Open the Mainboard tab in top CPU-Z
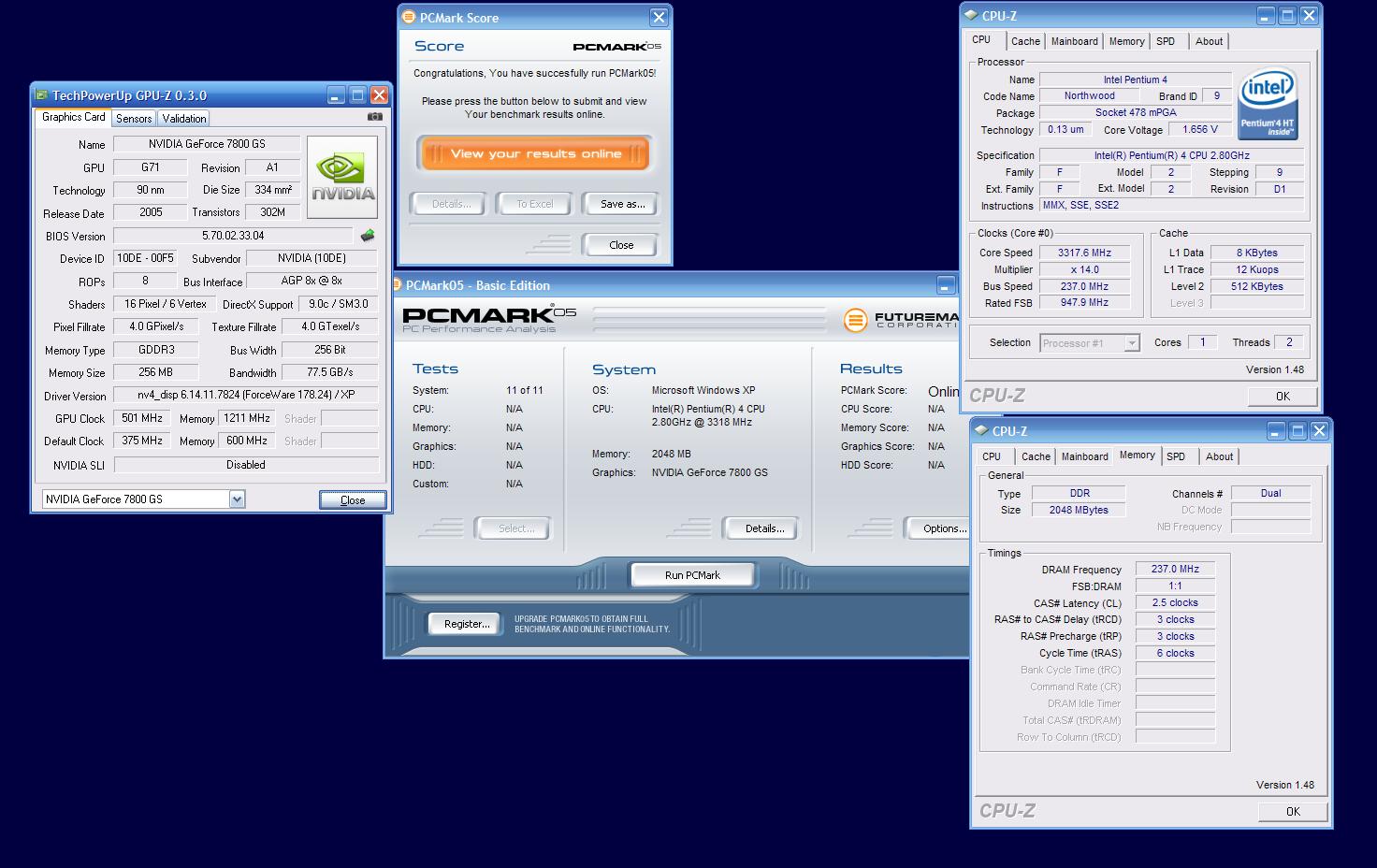Screen dimensions: 1377x868 [x=1074, y=41]
